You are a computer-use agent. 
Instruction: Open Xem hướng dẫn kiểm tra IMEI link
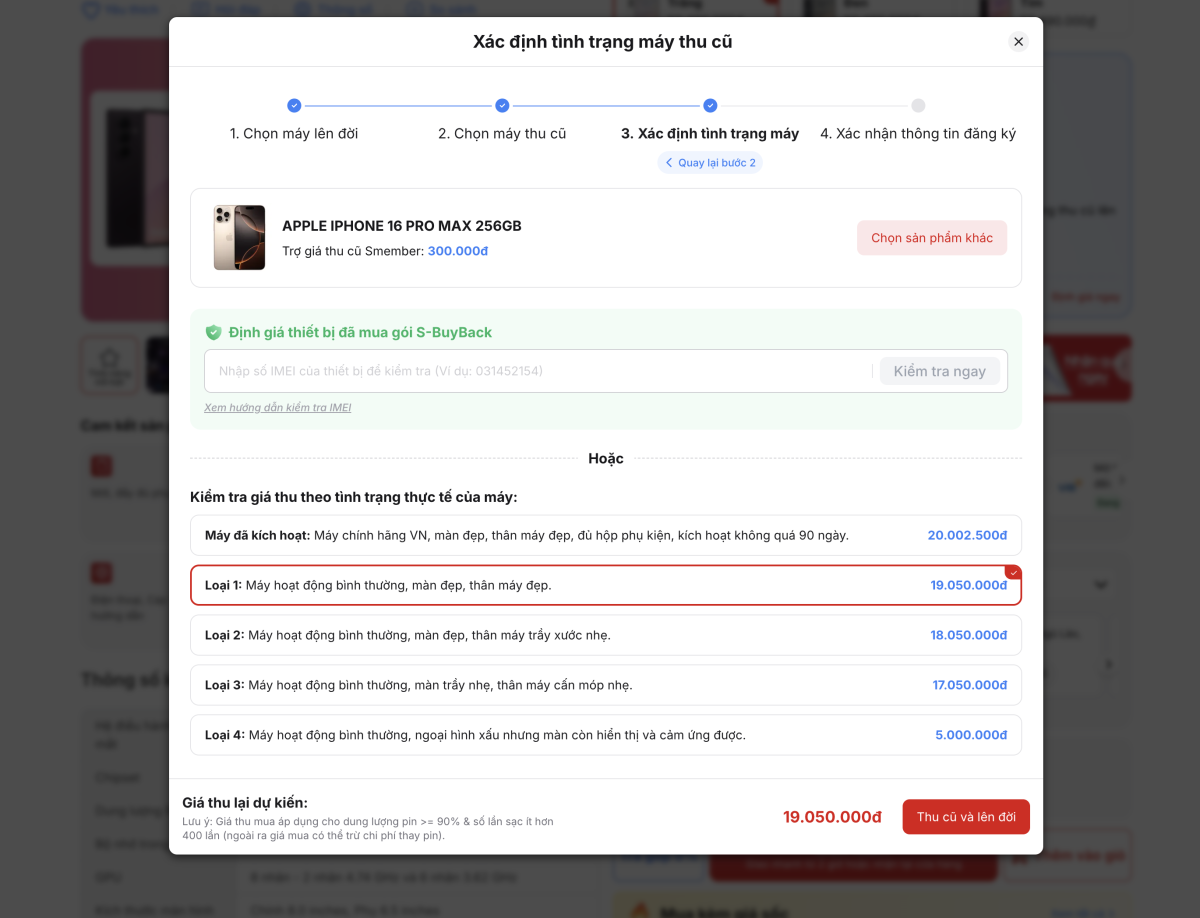[x=277, y=407]
